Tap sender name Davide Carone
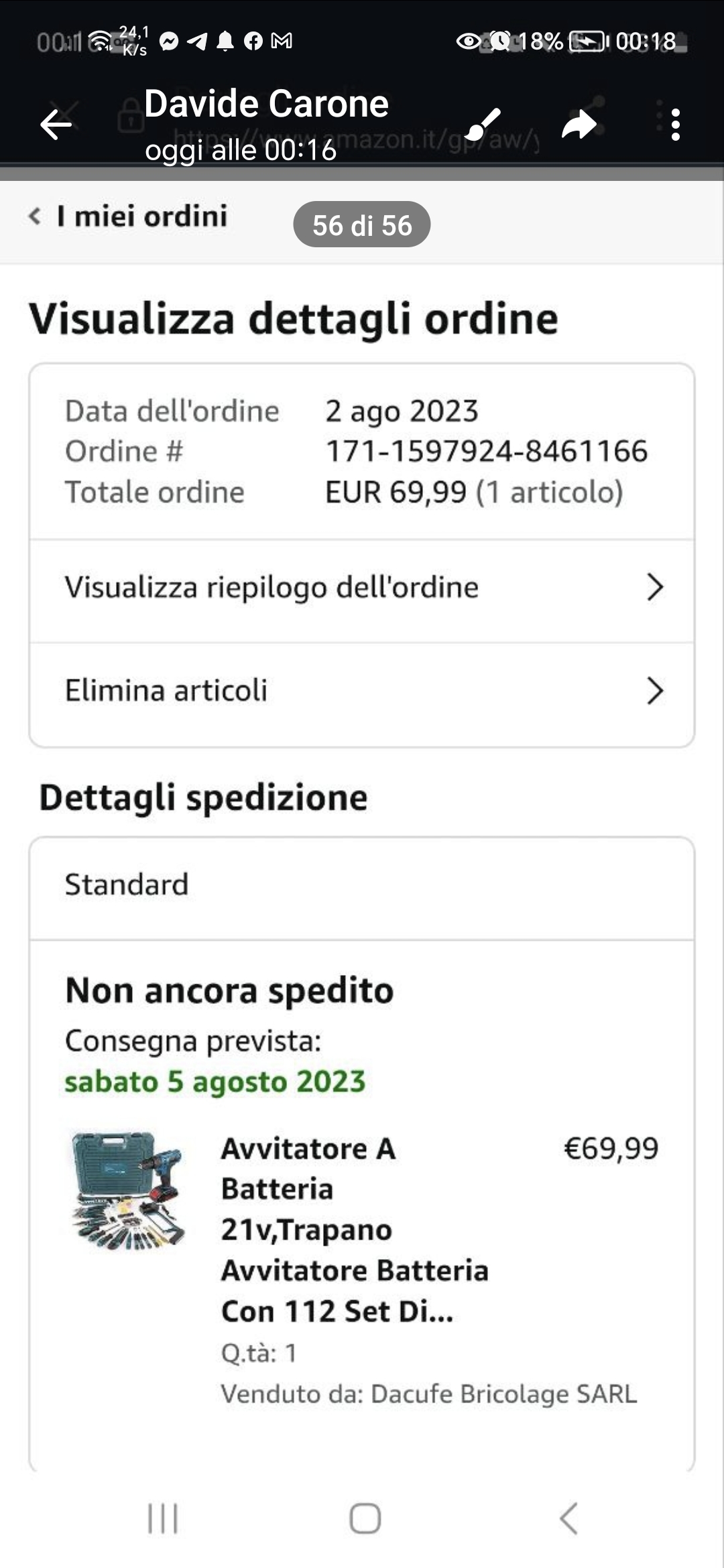This screenshot has height=1568, width=724. tap(266, 104)
